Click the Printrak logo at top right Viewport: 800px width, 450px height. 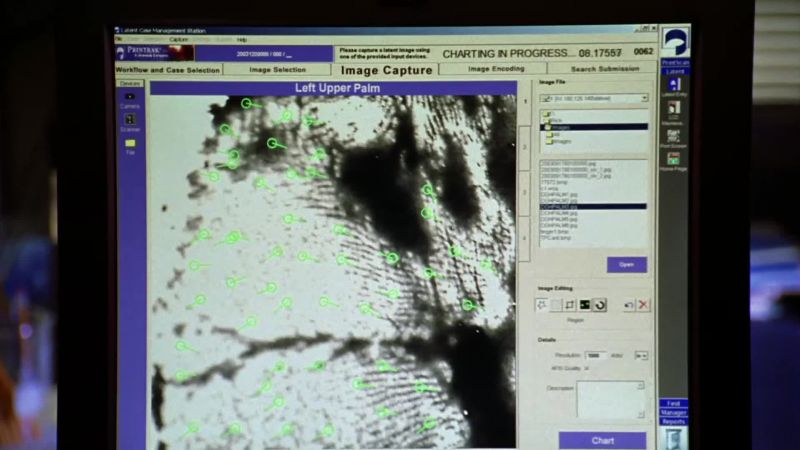coord(675,42)
